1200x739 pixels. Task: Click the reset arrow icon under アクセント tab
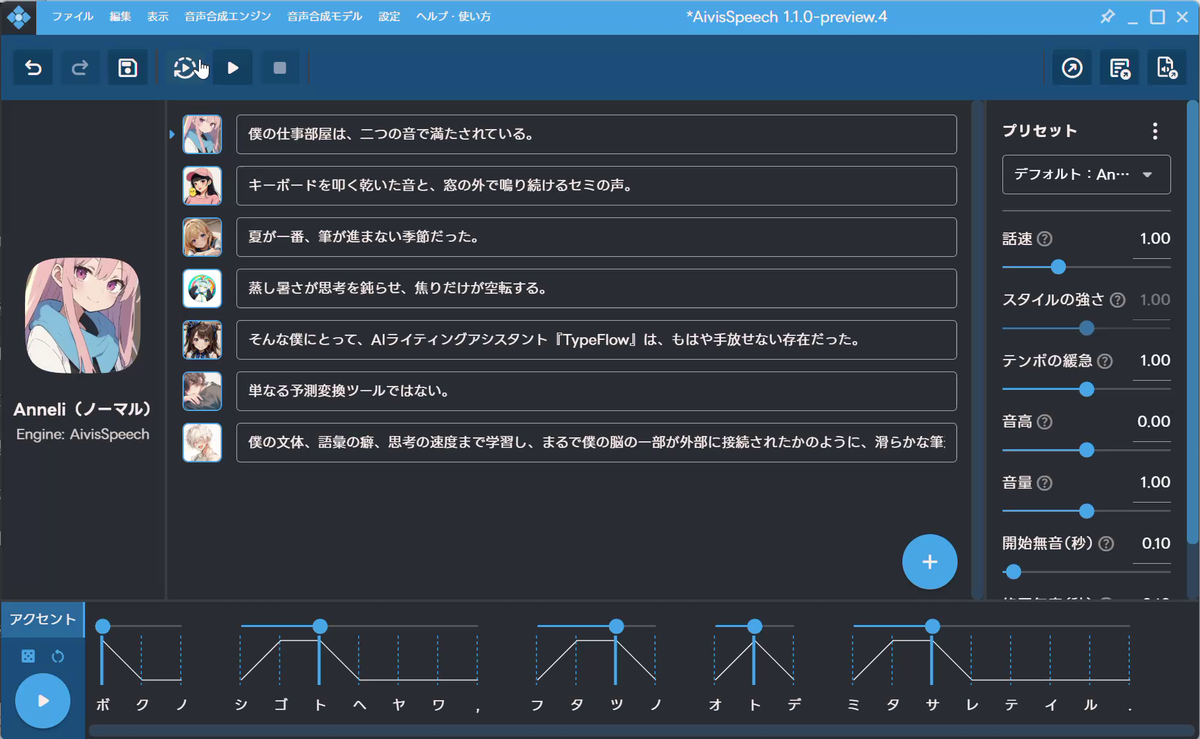(58, 656)
